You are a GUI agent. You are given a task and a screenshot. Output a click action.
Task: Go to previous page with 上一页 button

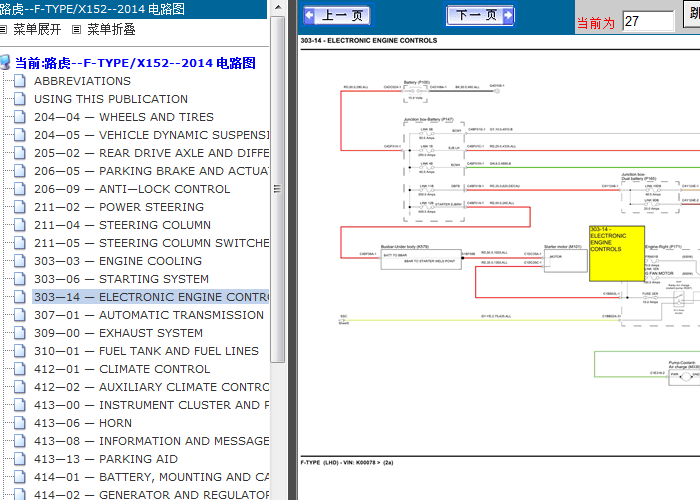[x=338, y=16]
